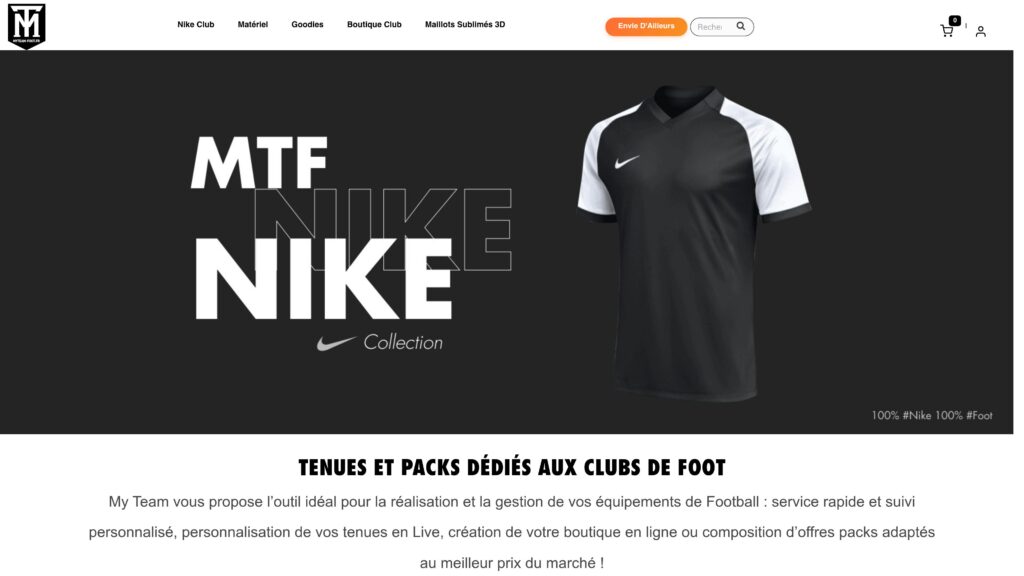Viewport: 1024px width, 576px height.
Task: Click the cart item count badge
Action: coord(955,20)
